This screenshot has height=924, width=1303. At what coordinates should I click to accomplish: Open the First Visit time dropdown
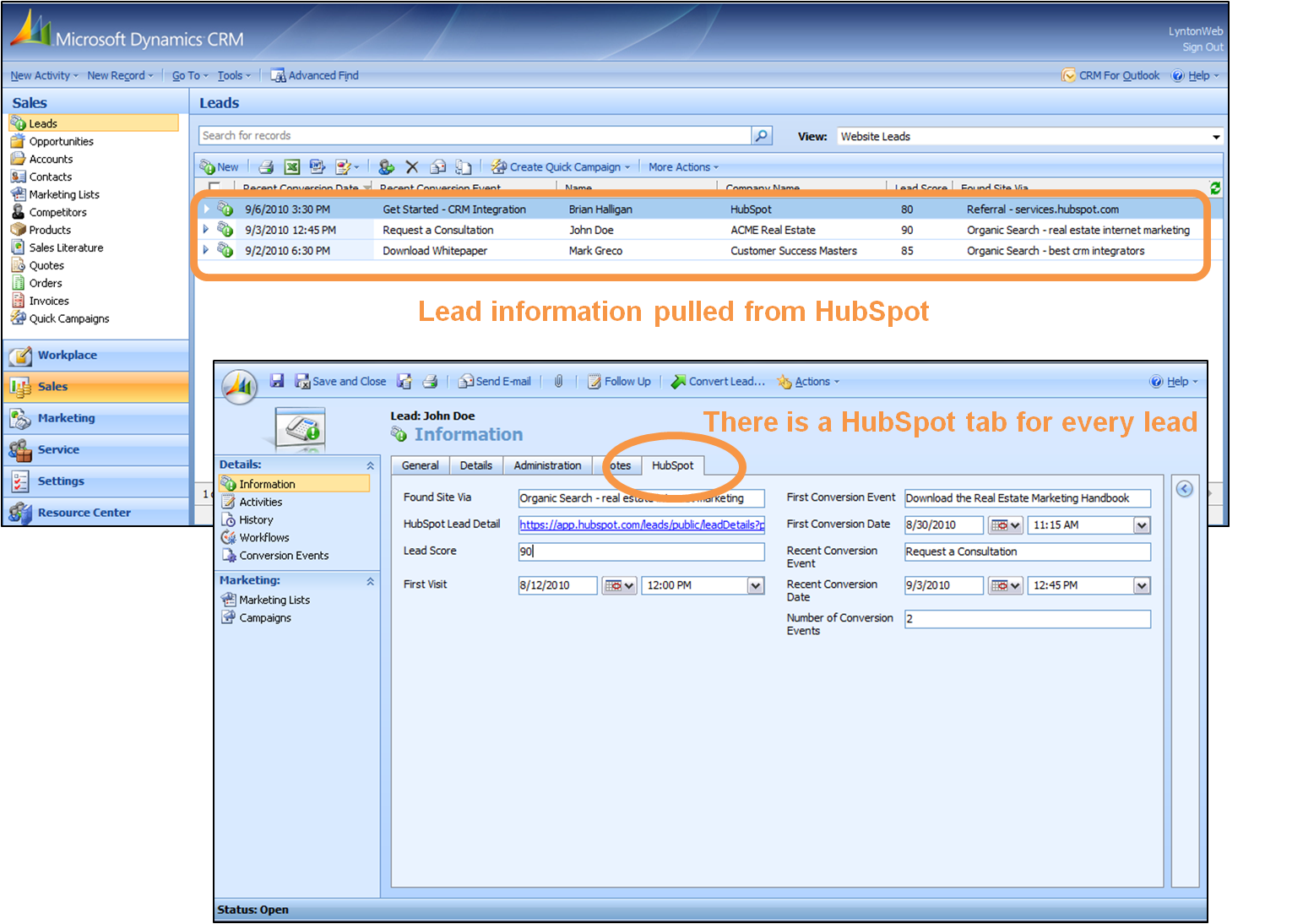tap(756, 586)
